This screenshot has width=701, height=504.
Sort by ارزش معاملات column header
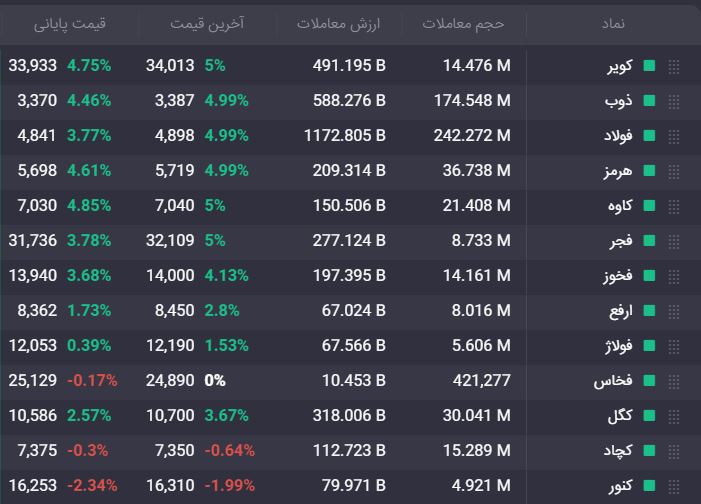tap(338, 24)
